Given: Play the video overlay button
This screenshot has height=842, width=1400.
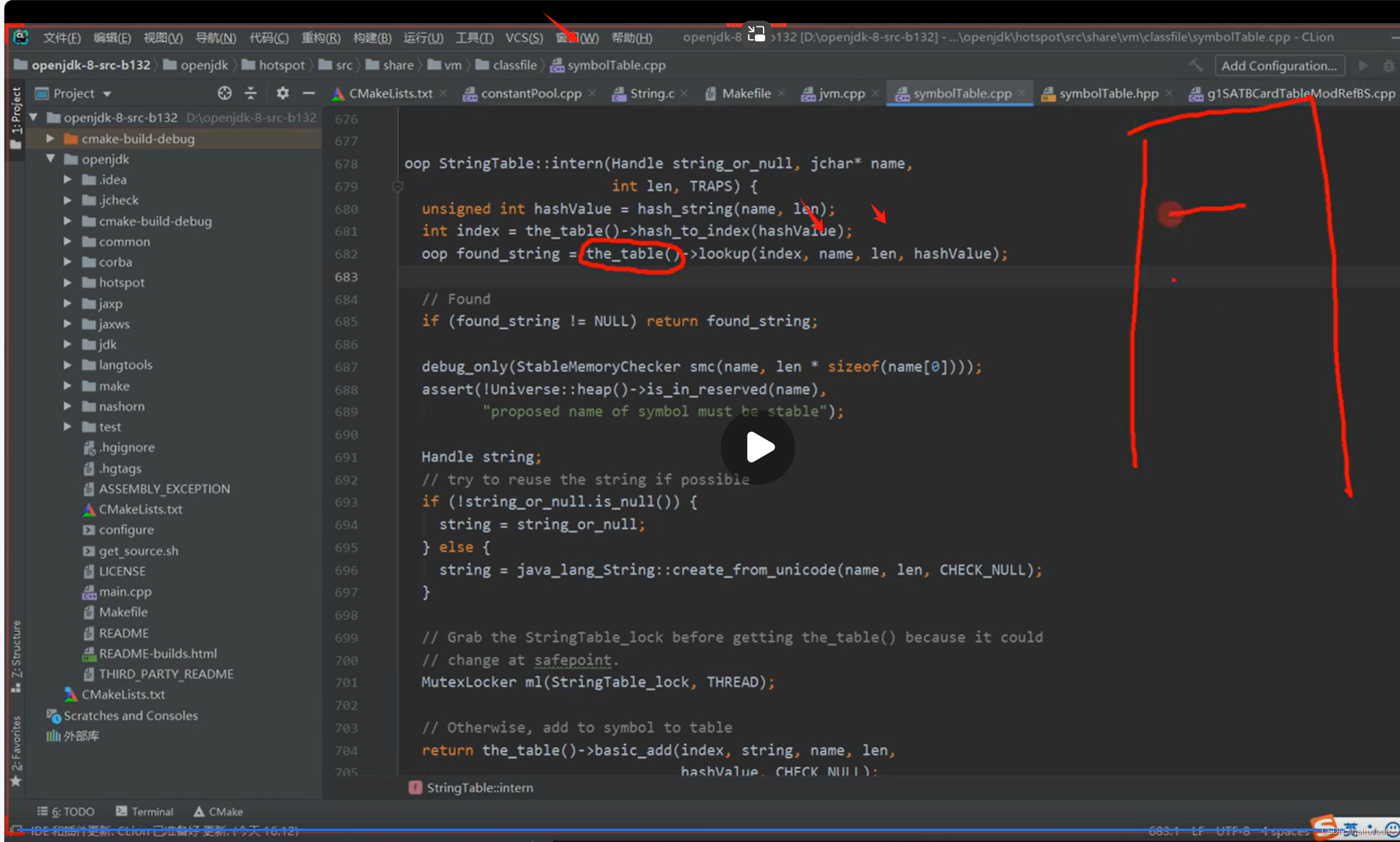Looking at the screenshot, I should (x=761, y=446).
